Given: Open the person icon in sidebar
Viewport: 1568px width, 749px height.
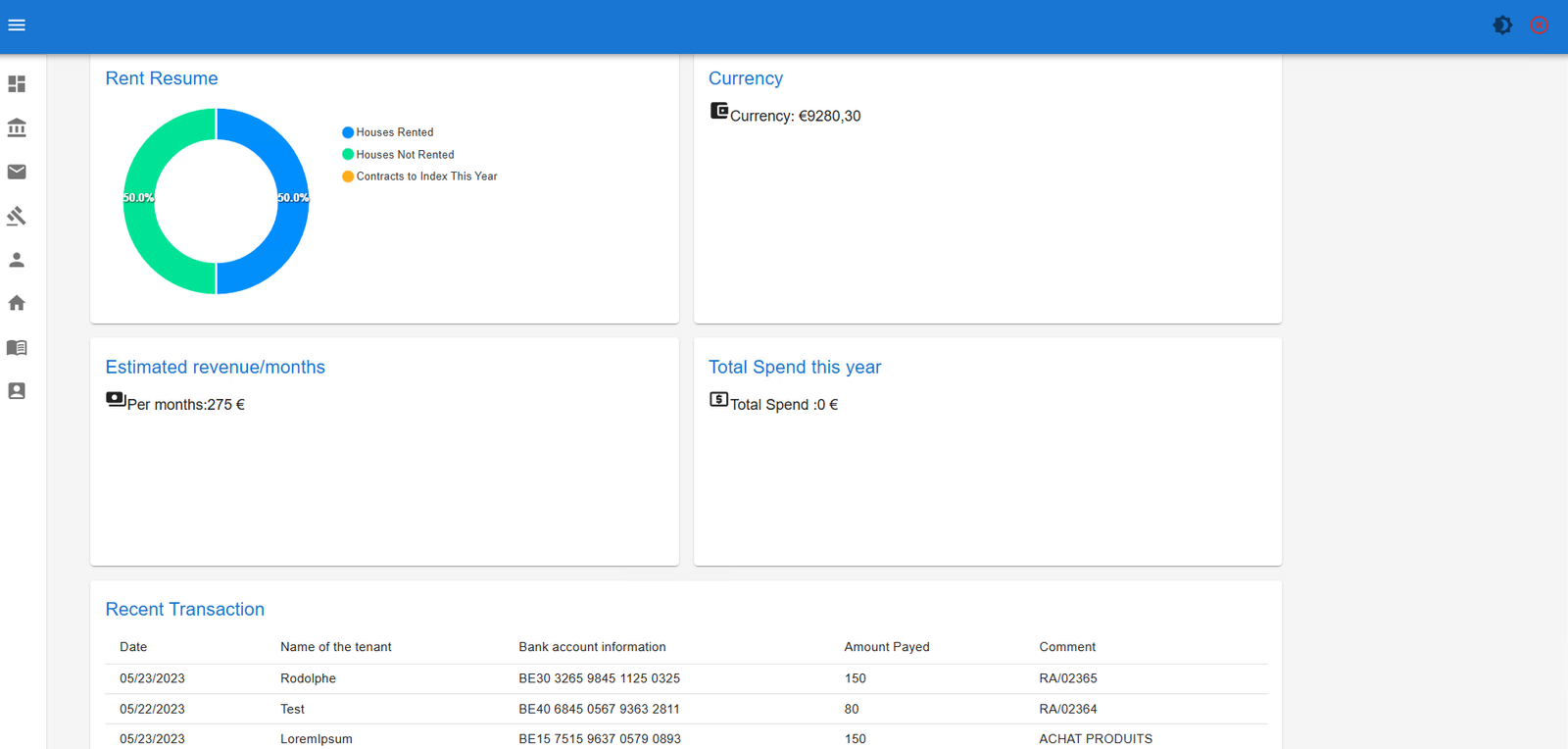Looking at the screenshot, I should (17, 260).
